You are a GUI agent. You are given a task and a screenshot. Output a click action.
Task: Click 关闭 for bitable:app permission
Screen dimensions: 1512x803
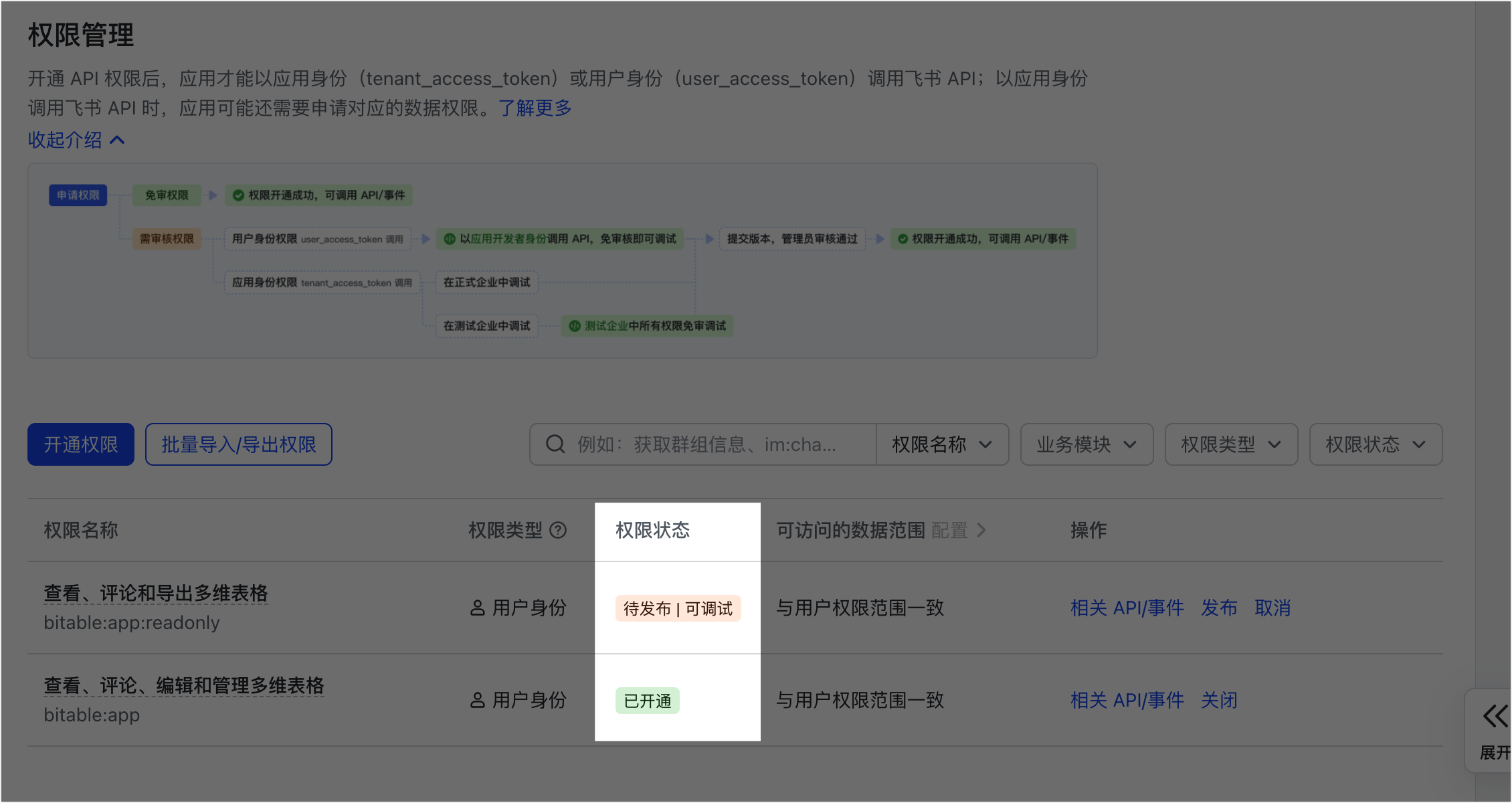pos(1219,700)
